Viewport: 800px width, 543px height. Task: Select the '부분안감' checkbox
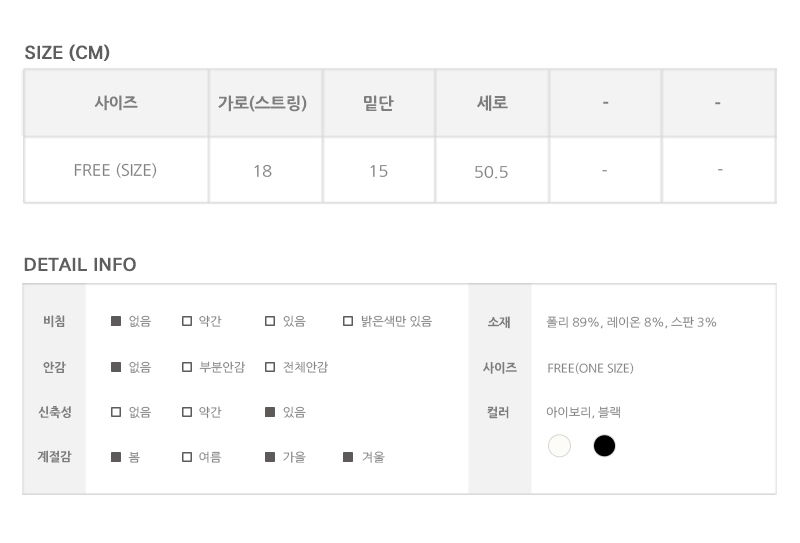(187, 367)
